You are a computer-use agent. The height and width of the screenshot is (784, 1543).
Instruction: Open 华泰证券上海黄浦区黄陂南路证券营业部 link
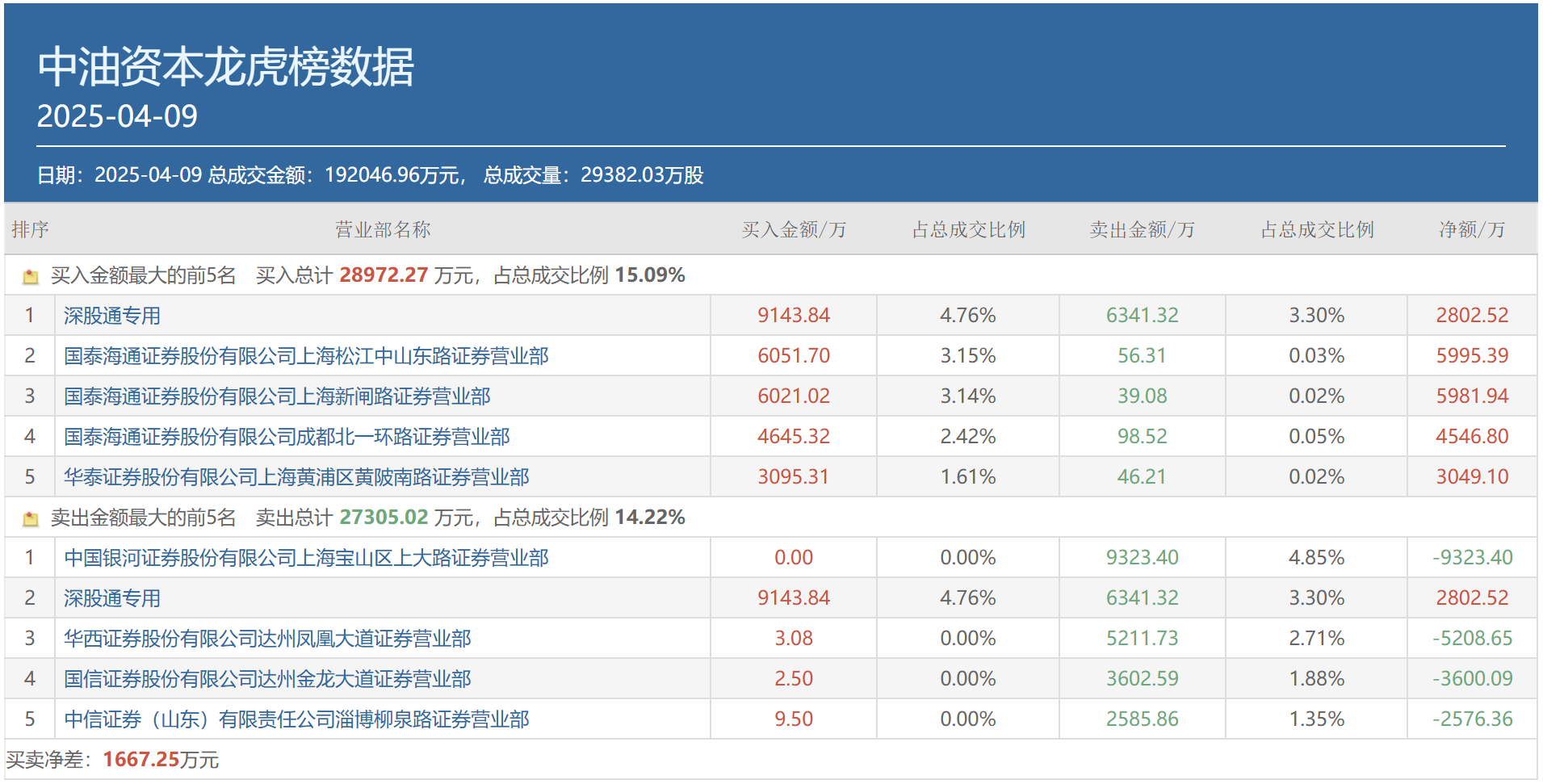(x=296, y=477)
